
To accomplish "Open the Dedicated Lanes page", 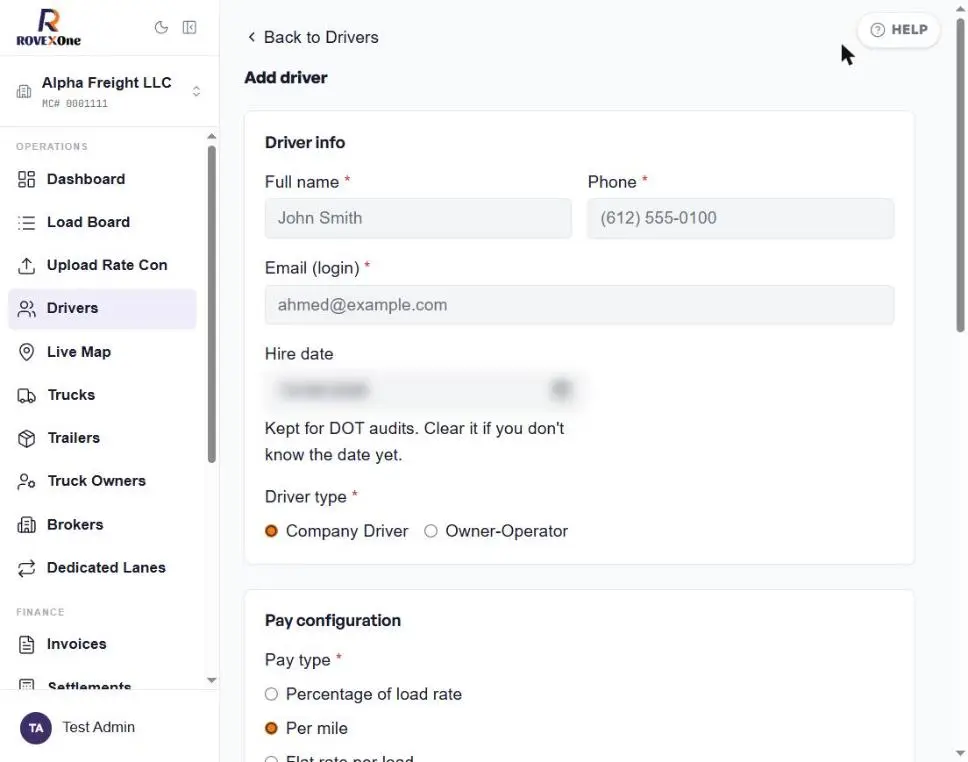I will click(x=102, y=568).
